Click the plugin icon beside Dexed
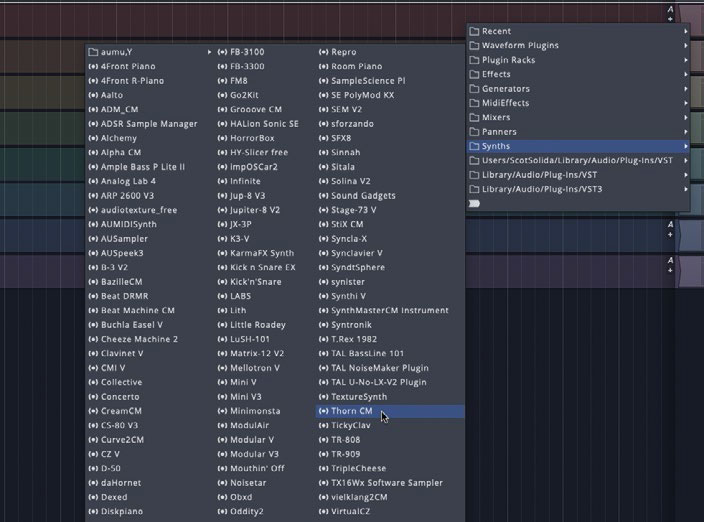 pos(93,497)
